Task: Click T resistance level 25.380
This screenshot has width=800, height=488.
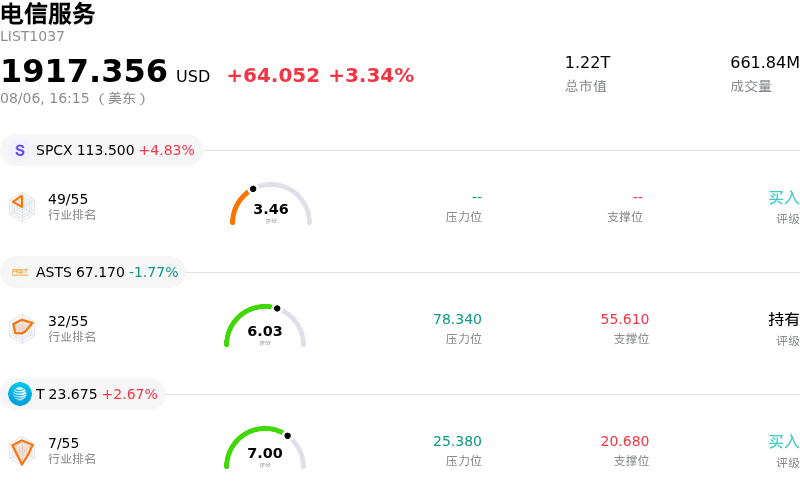Action: (457, 441)
